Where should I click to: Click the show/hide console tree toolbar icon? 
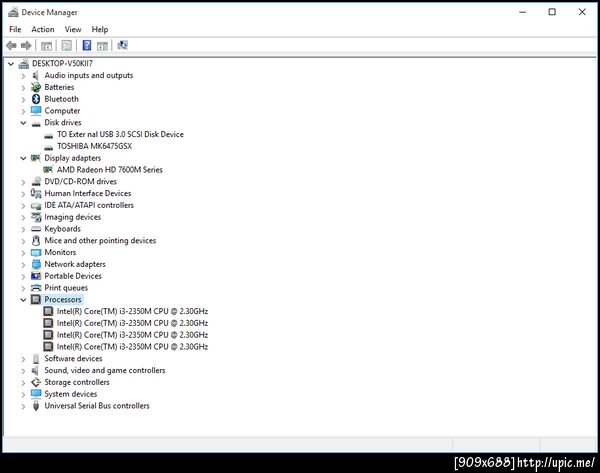tap(46, 46)
